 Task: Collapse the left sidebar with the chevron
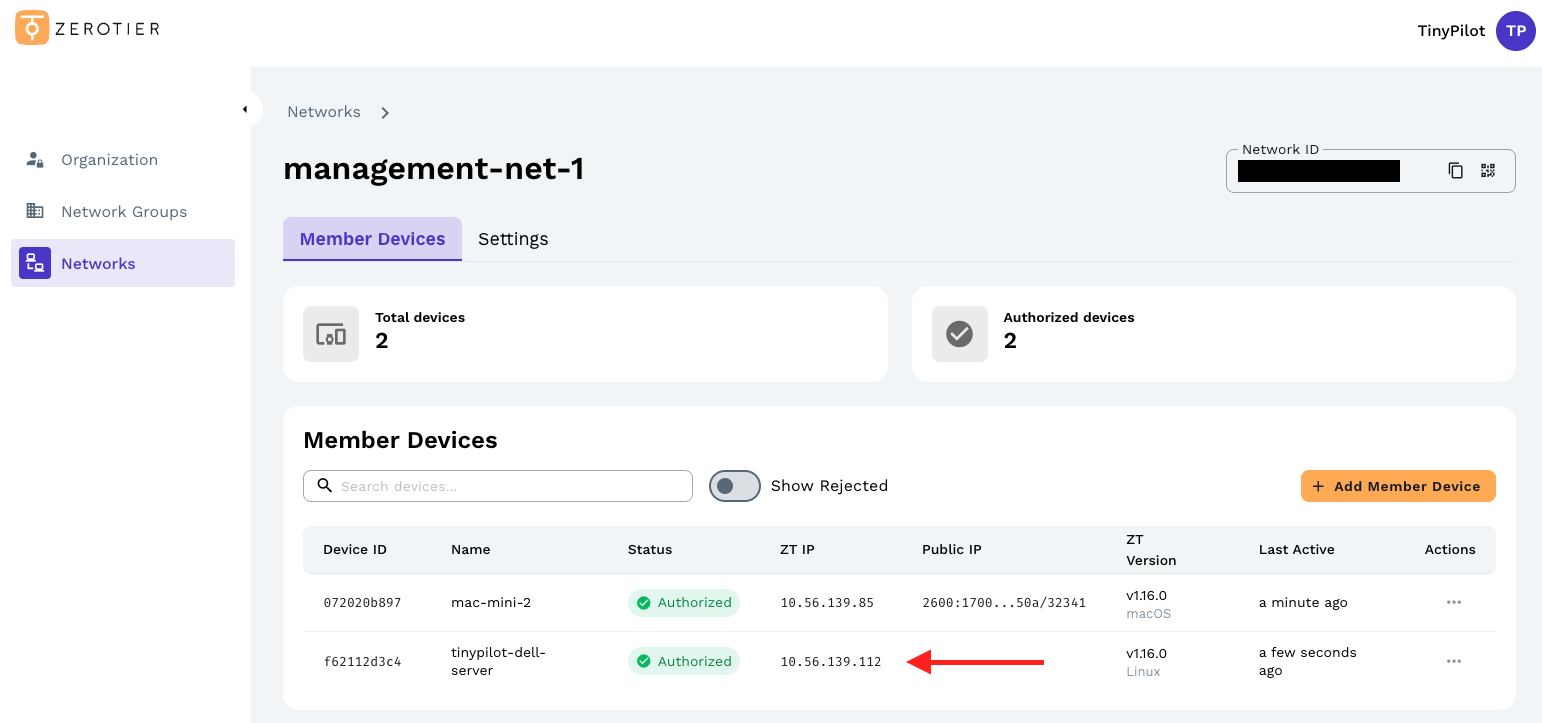point(247,108)
